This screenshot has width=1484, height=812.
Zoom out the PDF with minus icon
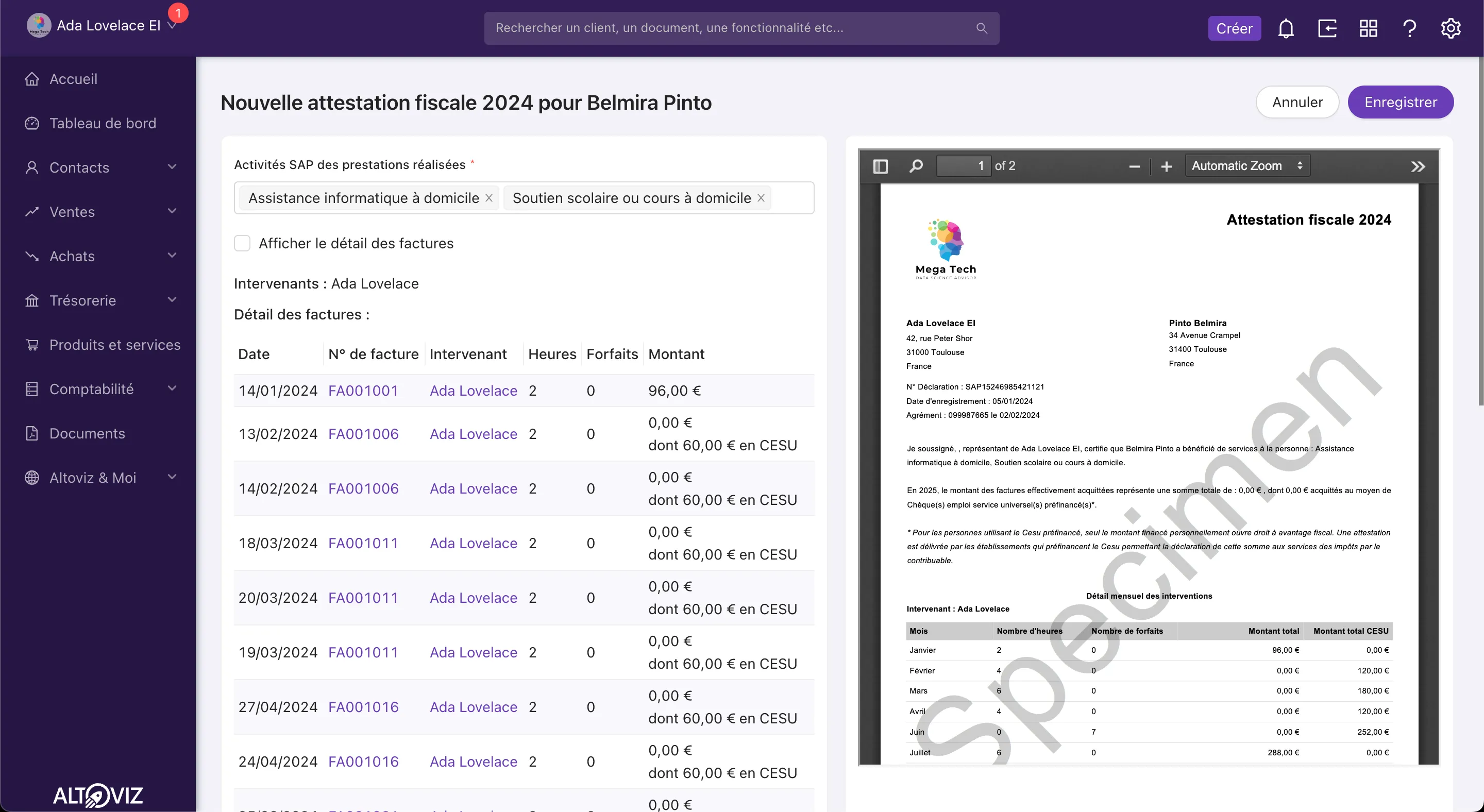tap(1134, 166)
